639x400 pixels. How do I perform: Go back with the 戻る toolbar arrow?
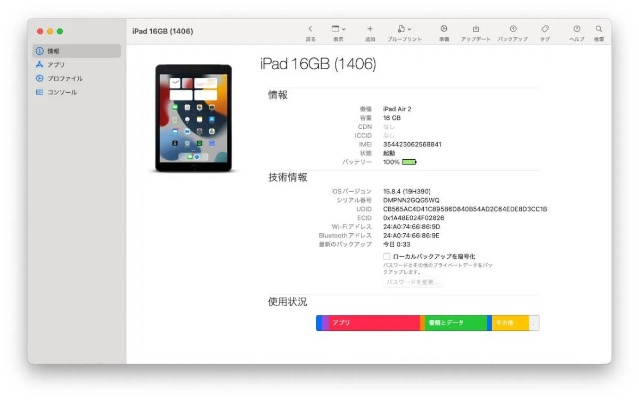[311, 29]
